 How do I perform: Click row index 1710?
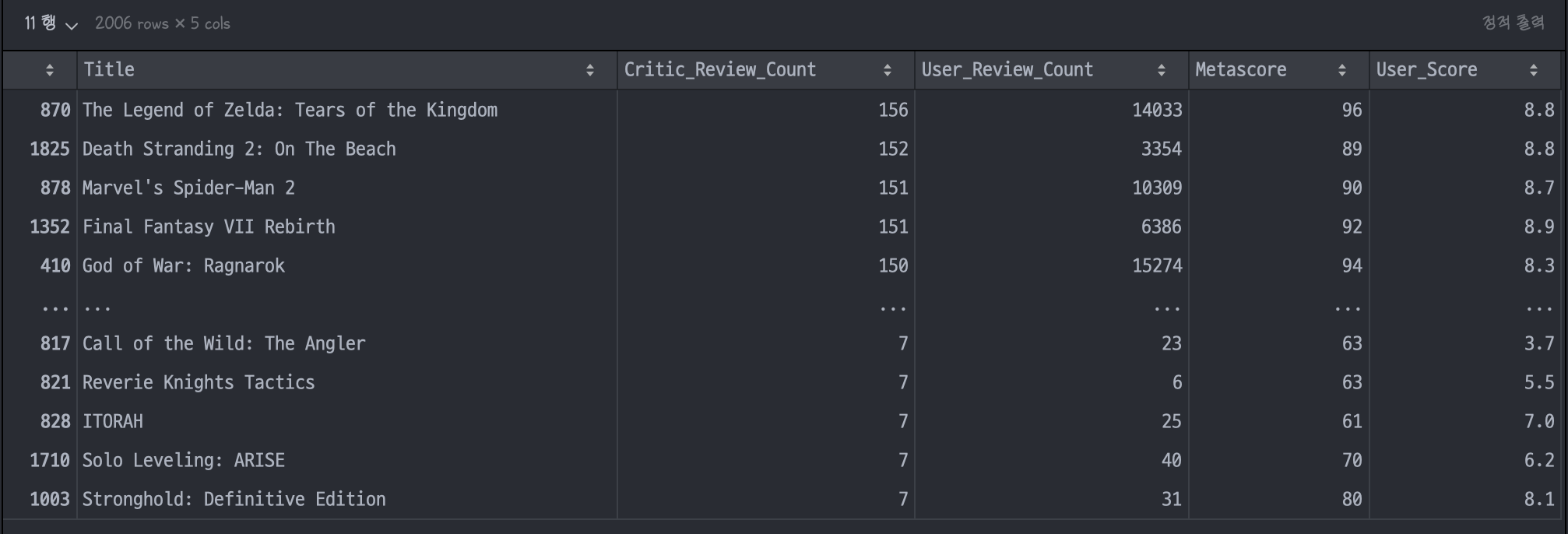click(x=50, y=460)
